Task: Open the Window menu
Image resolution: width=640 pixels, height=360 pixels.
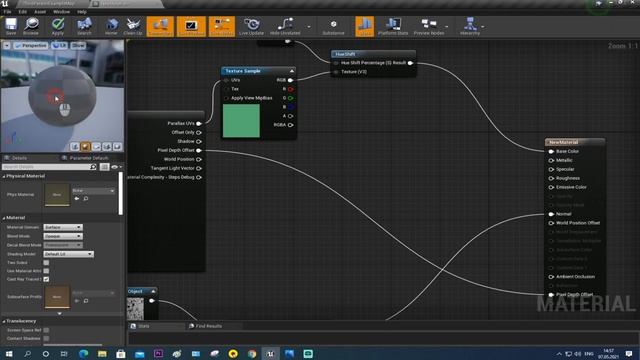Action: pos(61,12)
